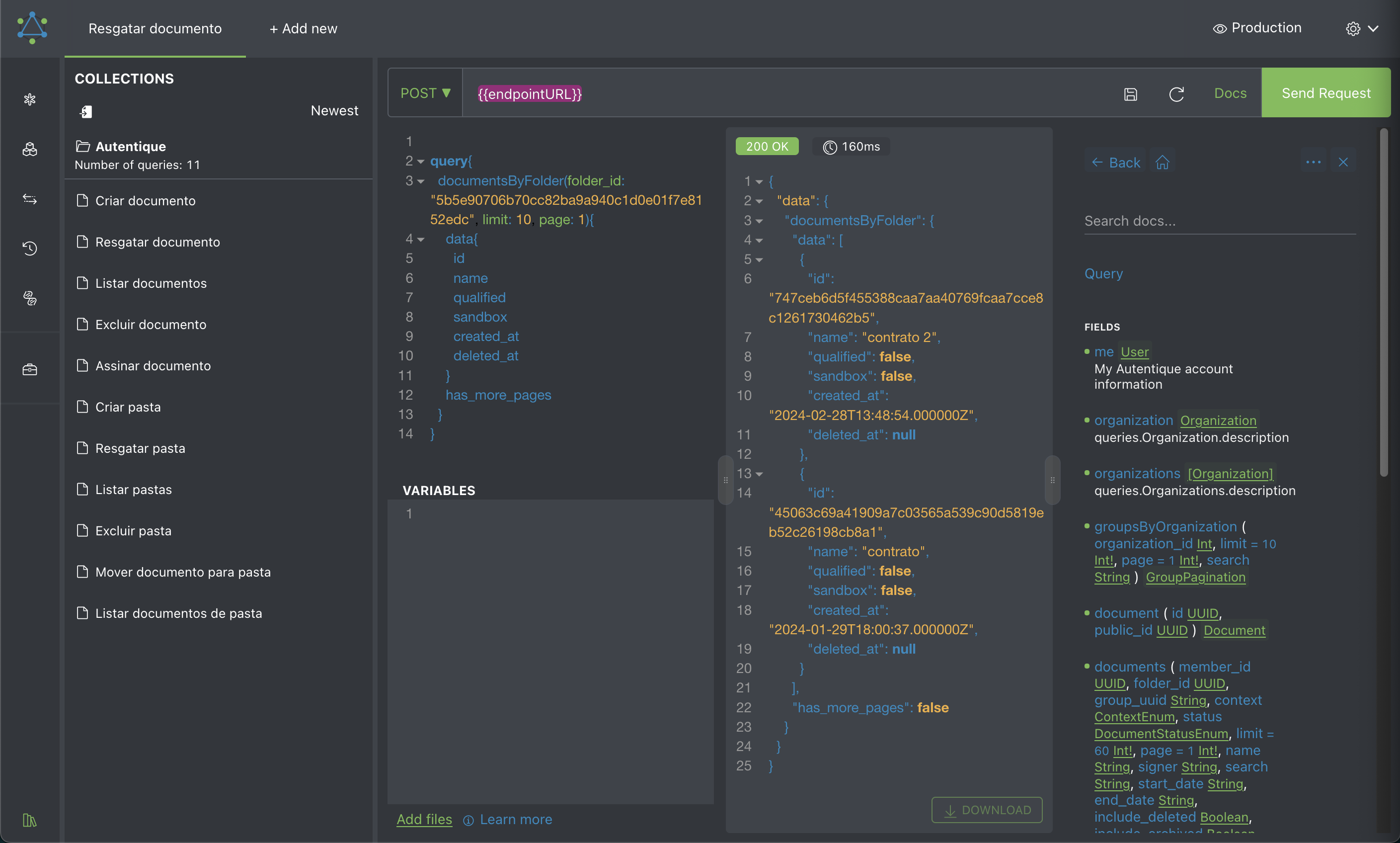Click the snowflake icon in left sidebar

click(29, 99)
